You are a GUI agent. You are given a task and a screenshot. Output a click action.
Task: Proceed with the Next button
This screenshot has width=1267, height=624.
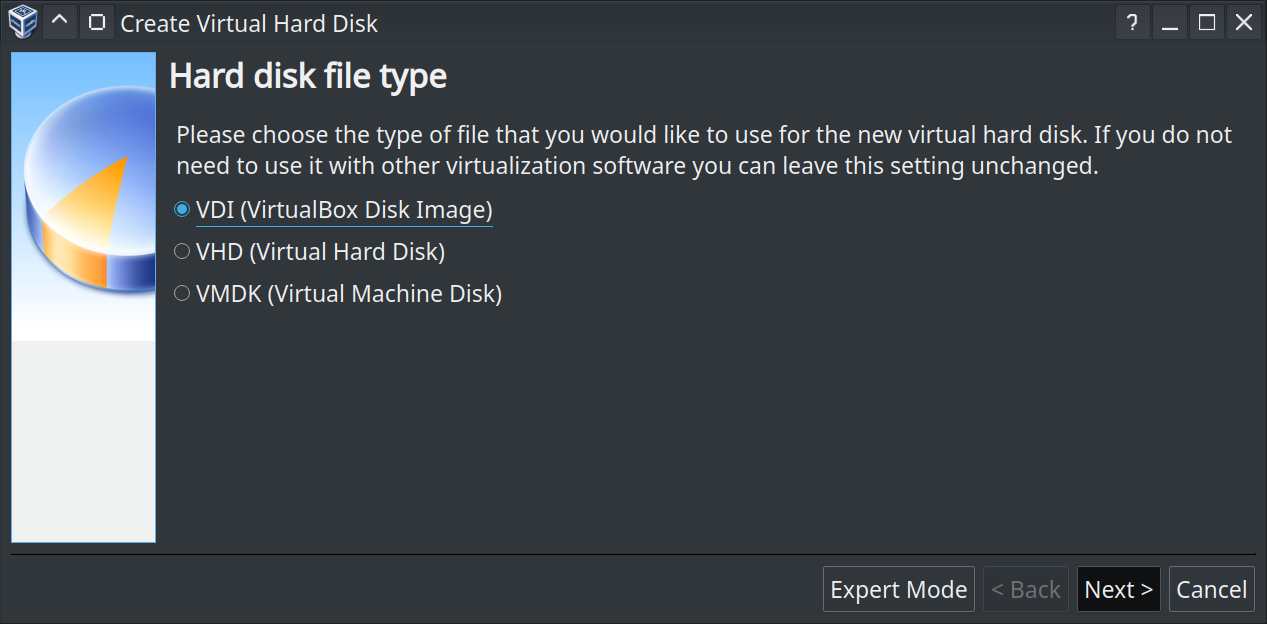[x=1118, y=590]
